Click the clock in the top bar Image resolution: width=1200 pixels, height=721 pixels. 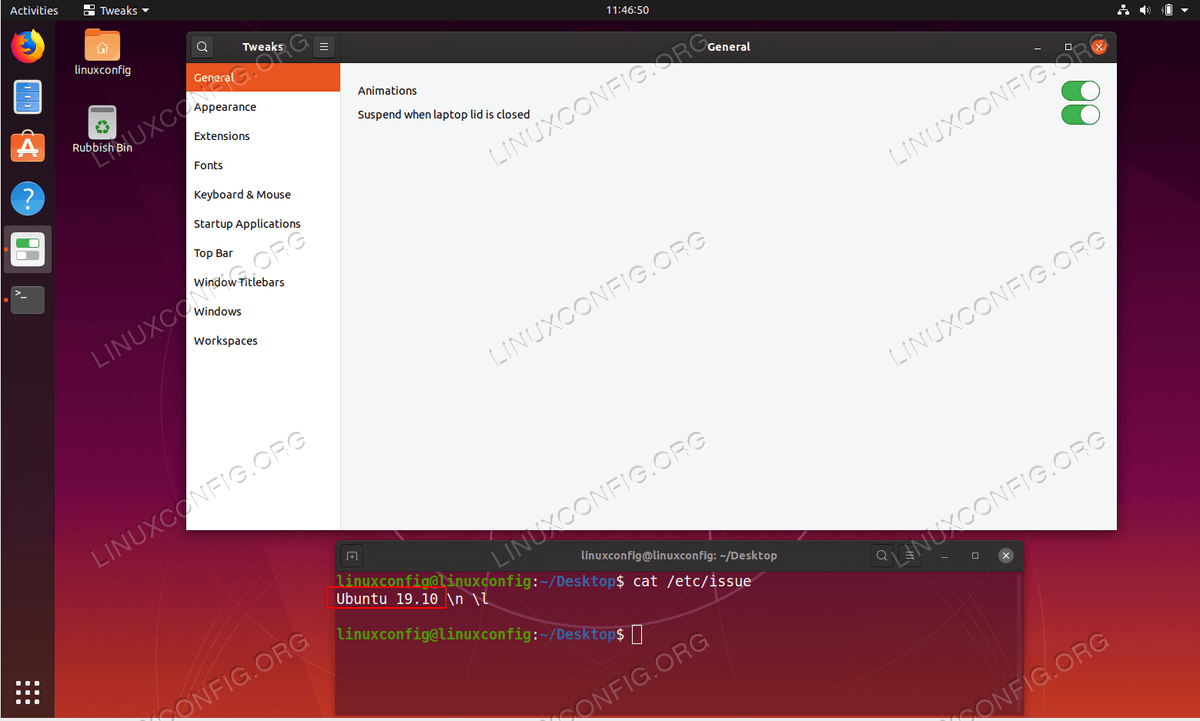(x=627, y=10)
